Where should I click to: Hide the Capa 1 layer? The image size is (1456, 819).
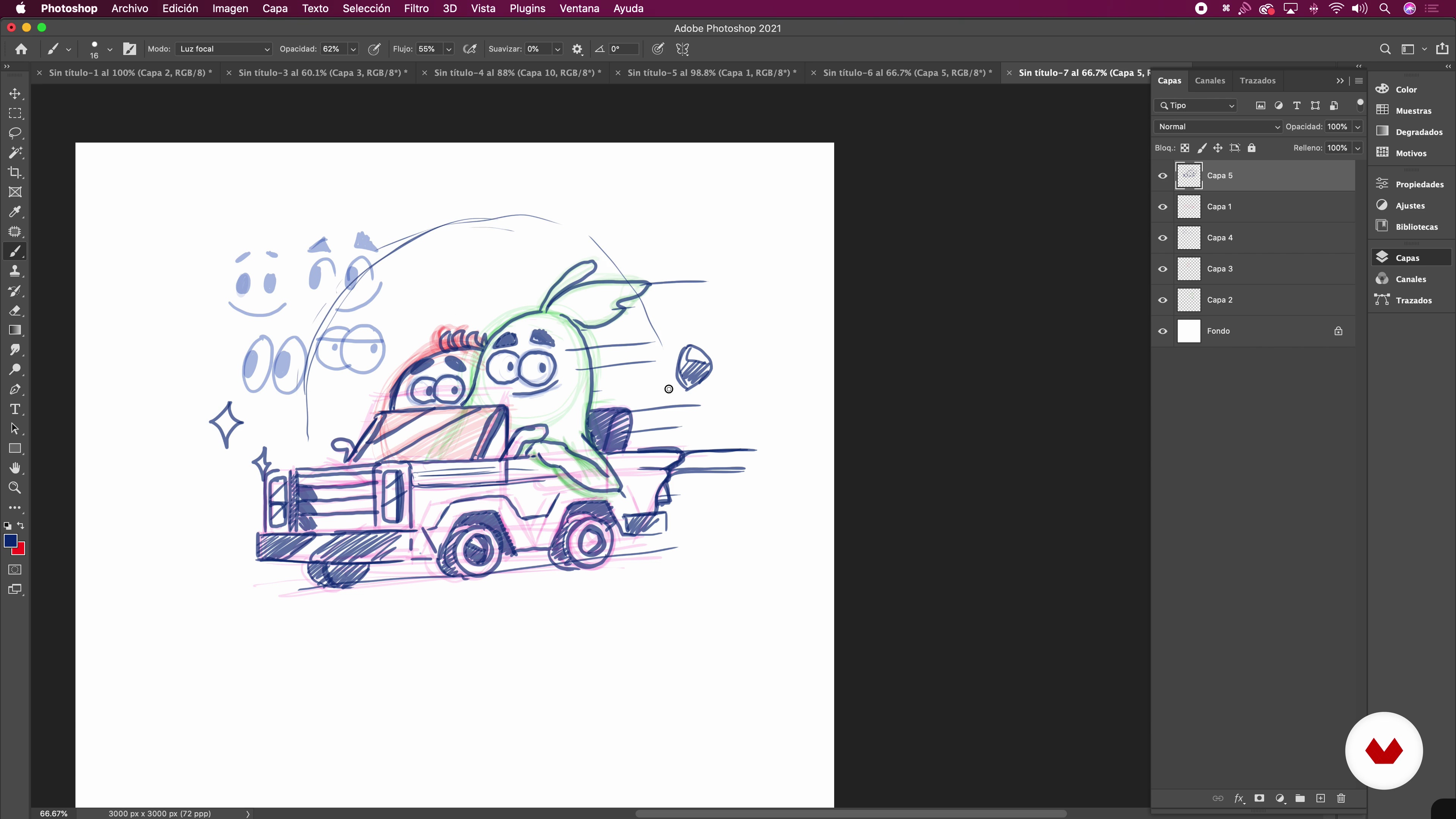(1163, 207)
